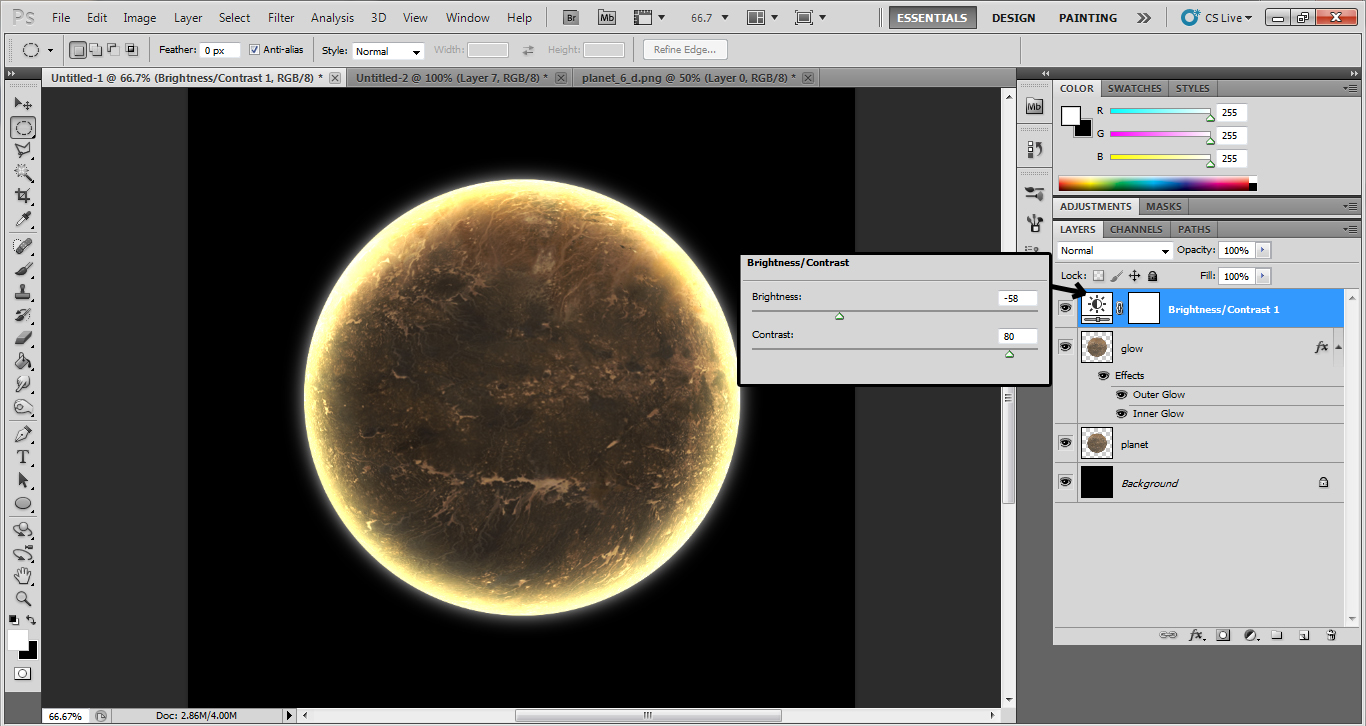Select the Clone Stamp tool
1366x726 pixels.
(x=23, y=291)
